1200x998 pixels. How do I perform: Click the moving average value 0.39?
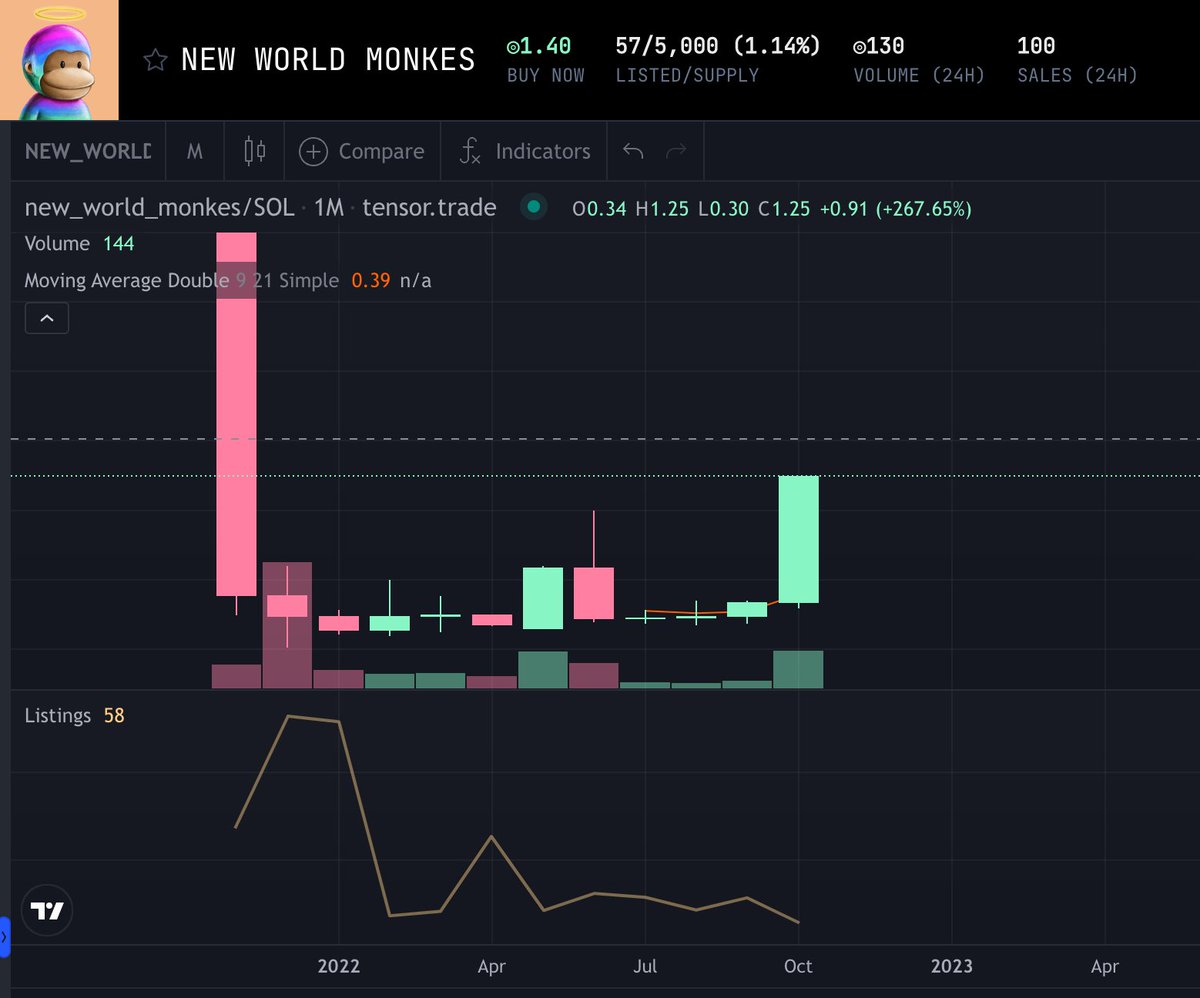coord(370,281)
